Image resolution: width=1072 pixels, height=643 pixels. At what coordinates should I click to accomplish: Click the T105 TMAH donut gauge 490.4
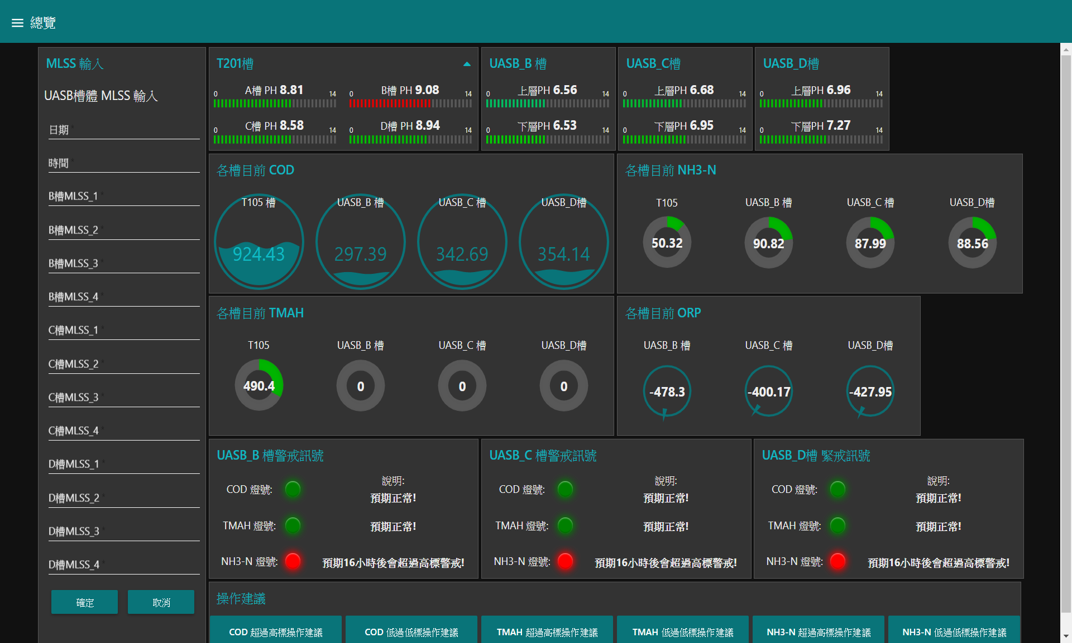258,385
